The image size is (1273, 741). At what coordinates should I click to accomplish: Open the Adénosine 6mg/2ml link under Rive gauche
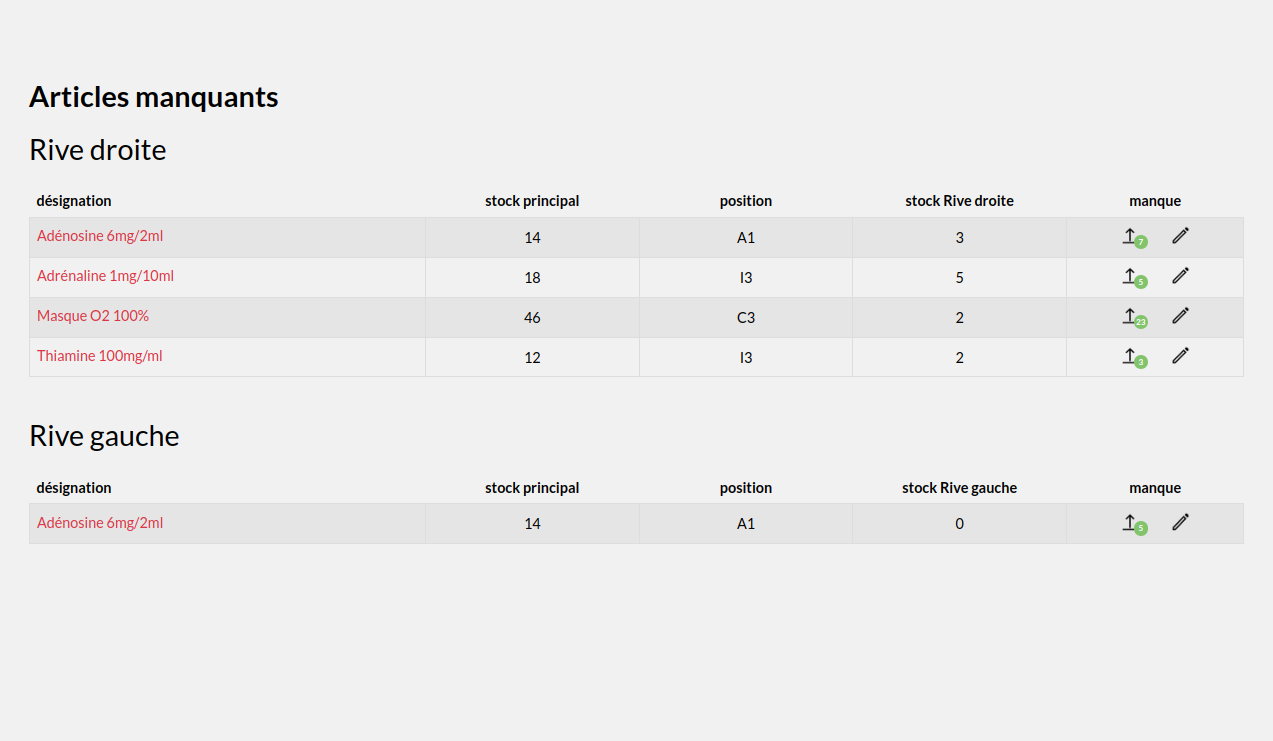[x=100, y=523]
